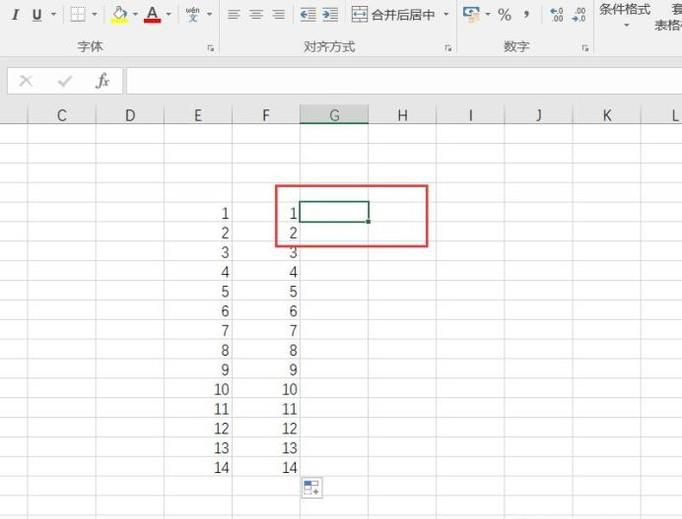Screen dimensions: 682x519
Task: Click 合并后居中 merge and center
Action: 393,15
